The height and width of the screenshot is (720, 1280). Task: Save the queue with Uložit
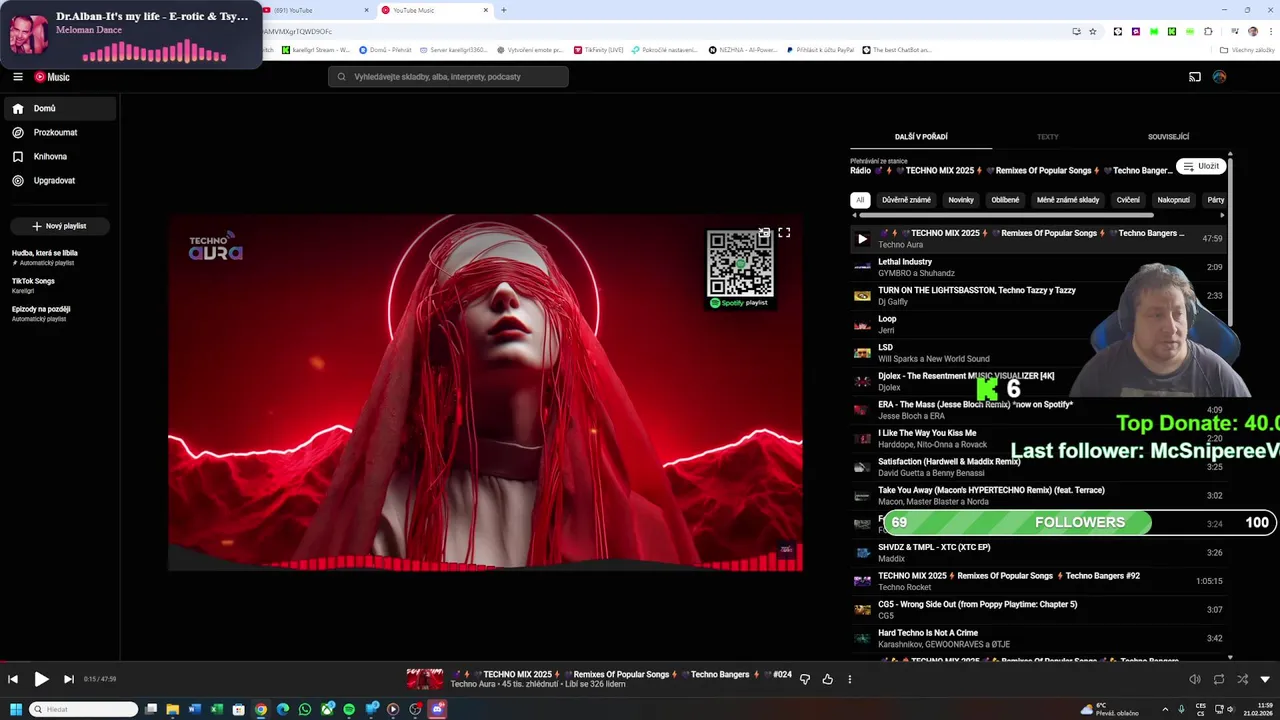(1200, 166)
